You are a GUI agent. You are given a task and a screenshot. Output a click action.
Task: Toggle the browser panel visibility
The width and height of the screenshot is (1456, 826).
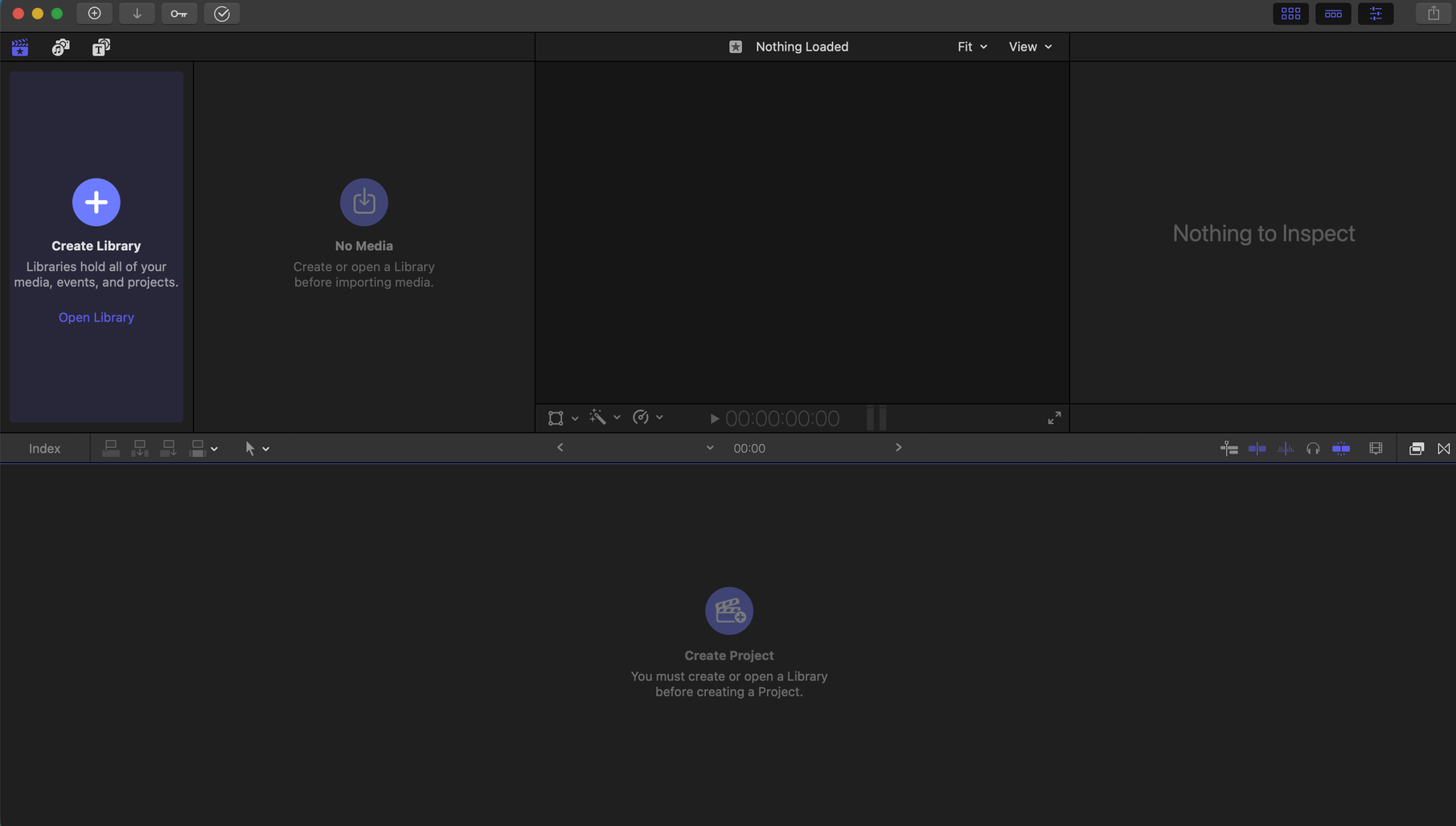click(1290, 14)
